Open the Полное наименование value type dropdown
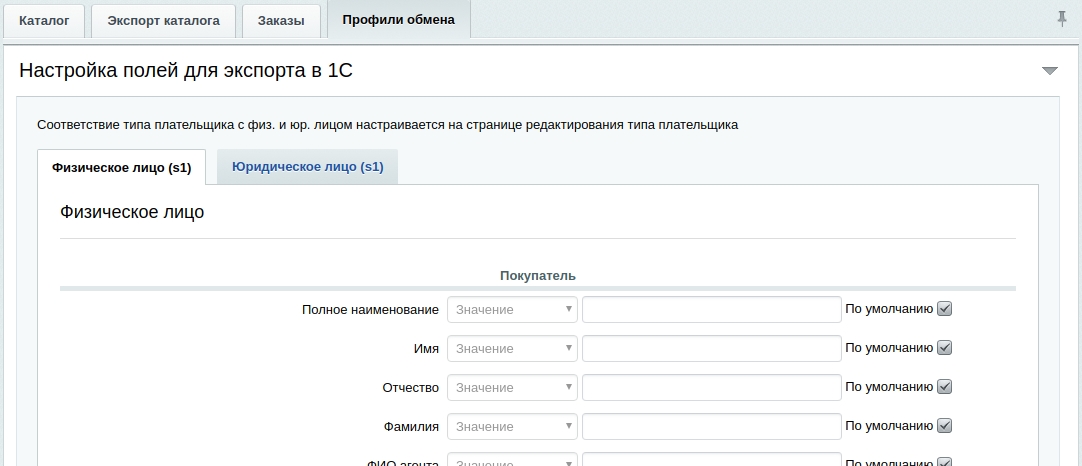The height and width of the screenshot is (466, 1082). point(512,310)
